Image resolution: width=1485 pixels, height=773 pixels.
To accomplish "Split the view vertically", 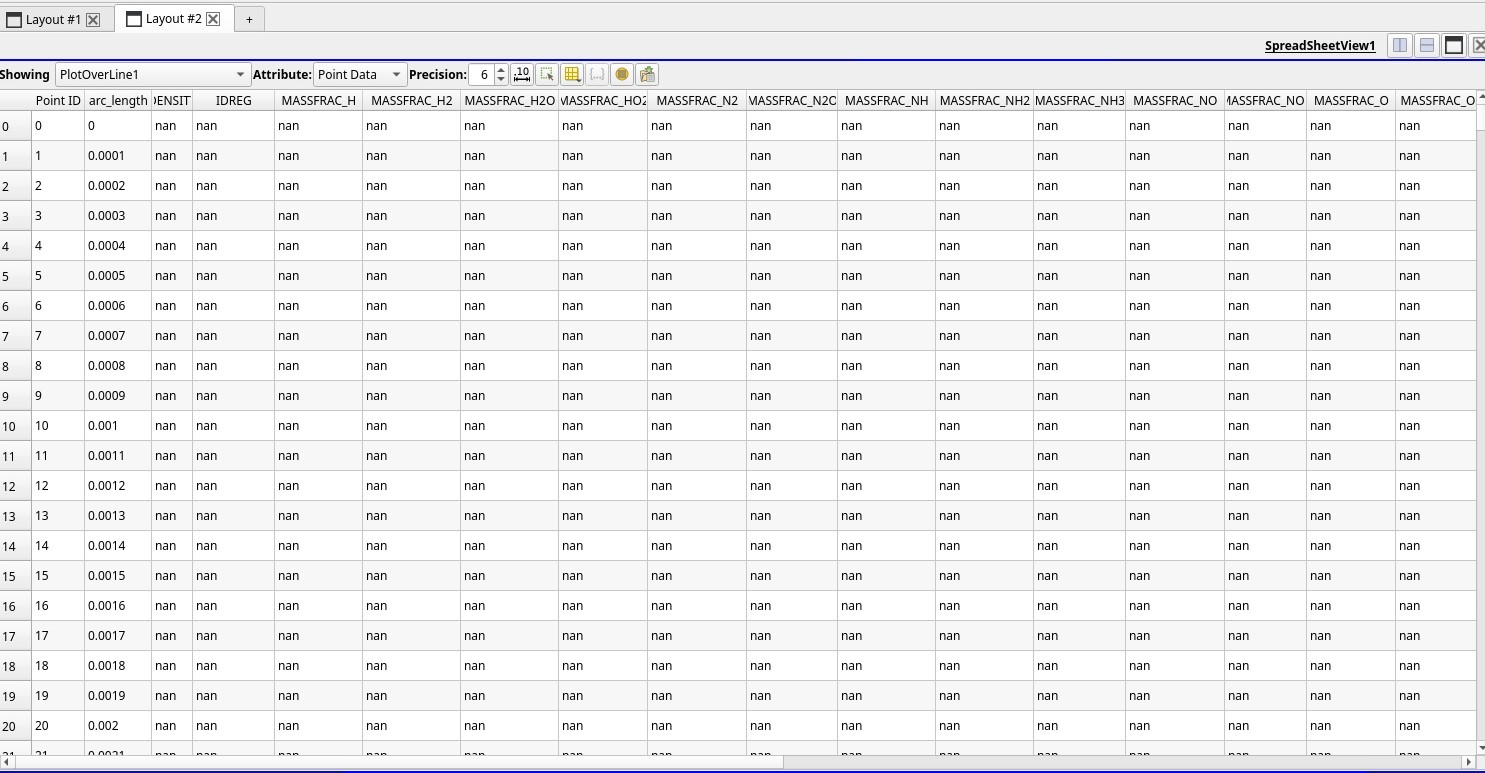I will [1427, 45].
